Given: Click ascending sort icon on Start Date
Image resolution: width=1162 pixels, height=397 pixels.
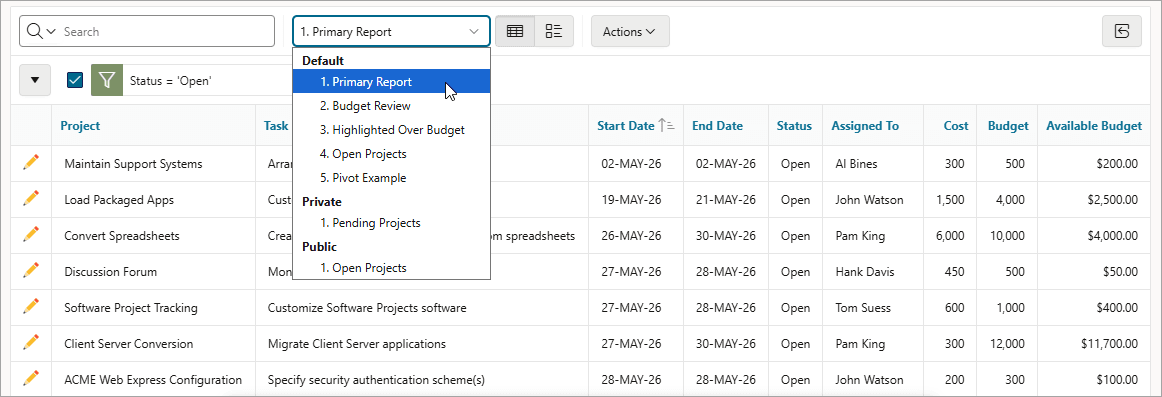Looking at the screenshot, I should pyautogui.click(x=665, y=126).
